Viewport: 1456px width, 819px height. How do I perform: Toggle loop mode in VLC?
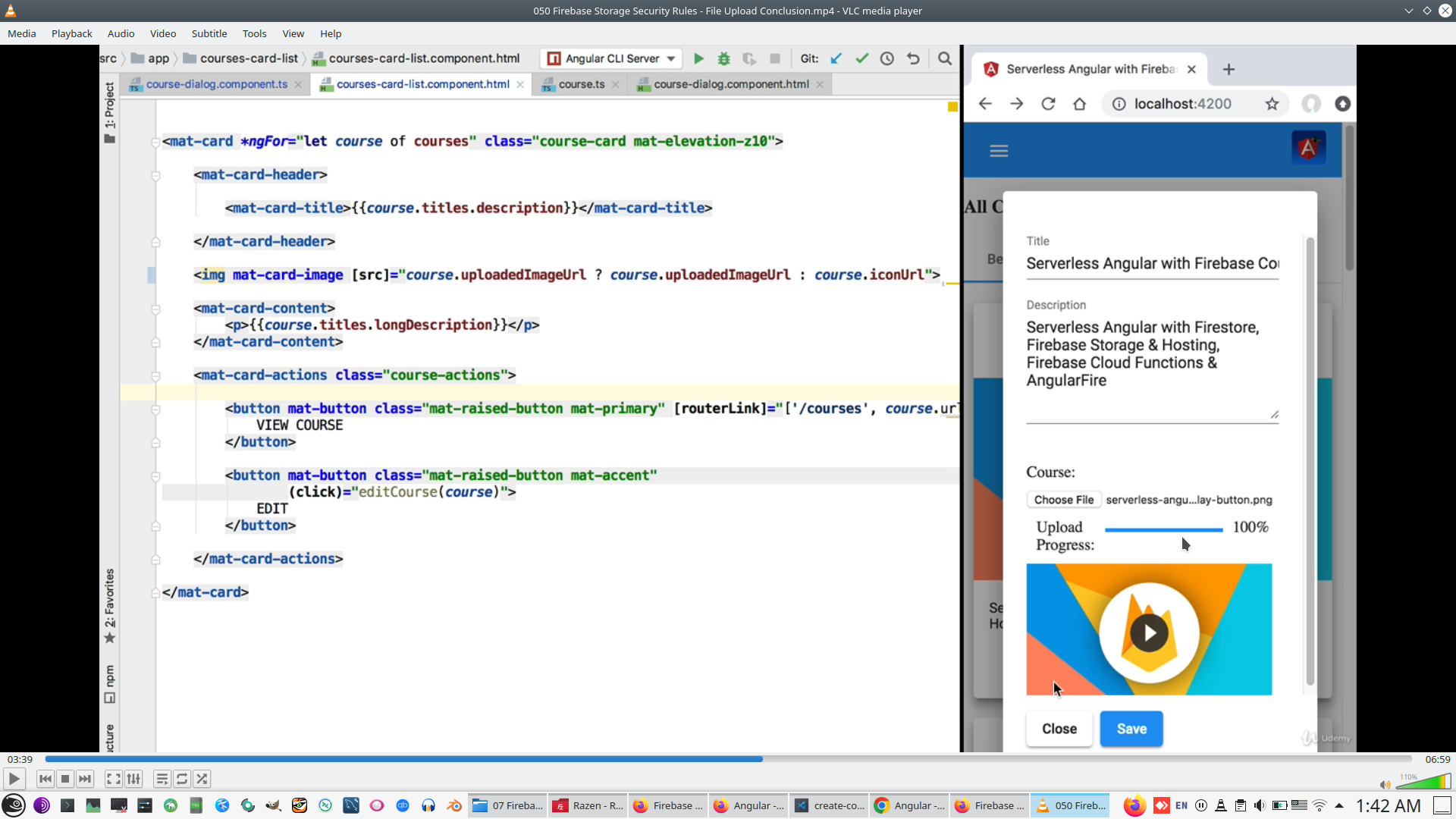coord(181,779)
